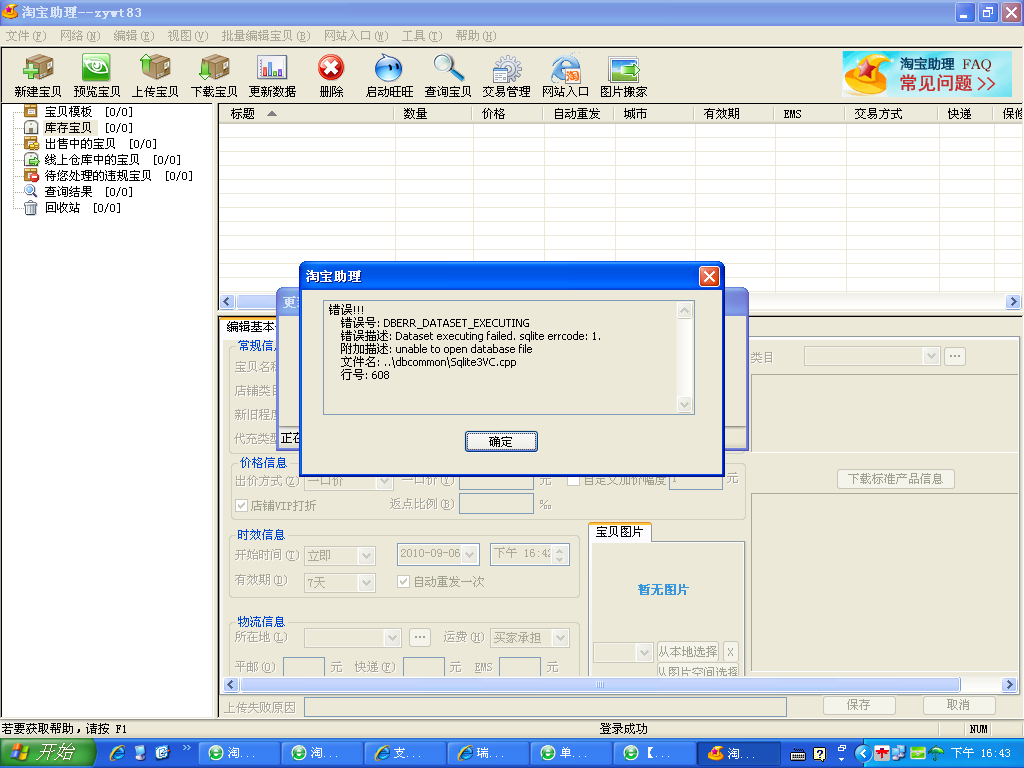Select the 宝贝图片 tab
Viewport: 1024px width, 768px height.
click(619, 532)
